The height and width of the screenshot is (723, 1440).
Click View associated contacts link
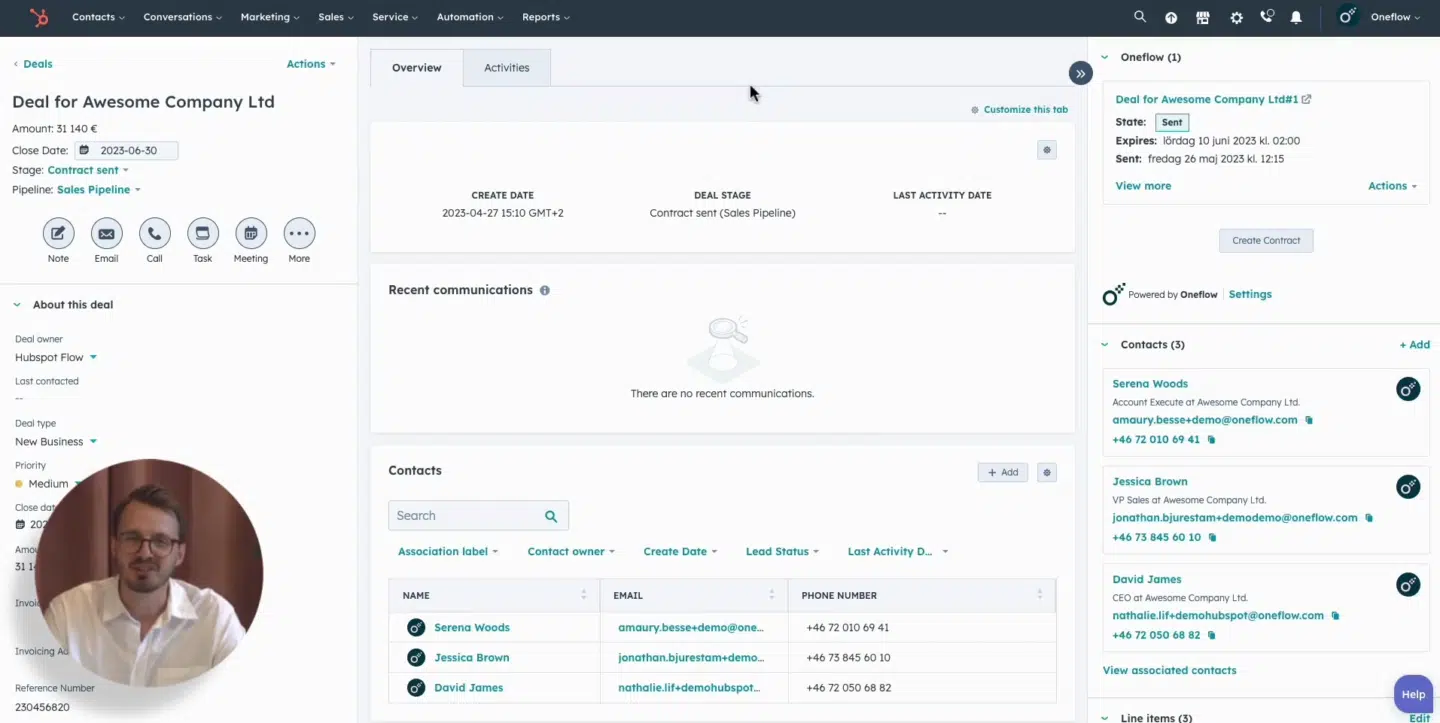(1169, 670)
